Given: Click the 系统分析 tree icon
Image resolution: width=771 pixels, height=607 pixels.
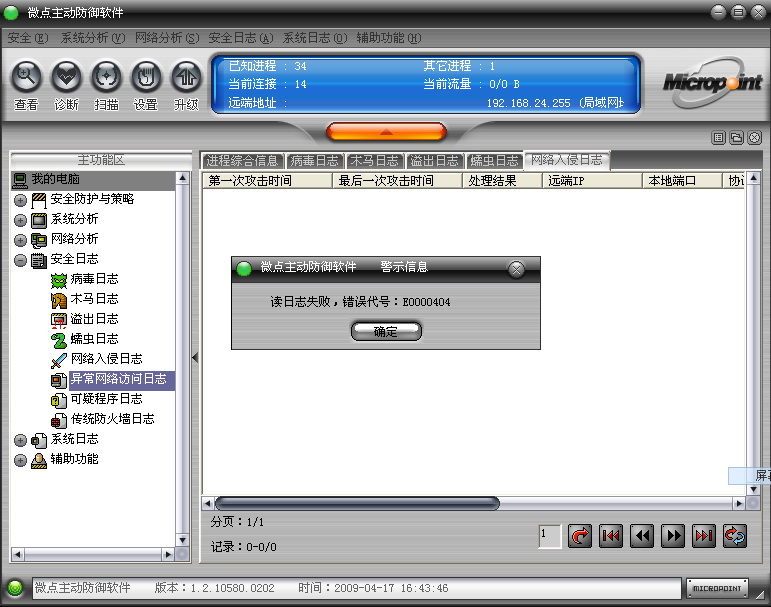Looking at the screenshot, I should point(39,220).
